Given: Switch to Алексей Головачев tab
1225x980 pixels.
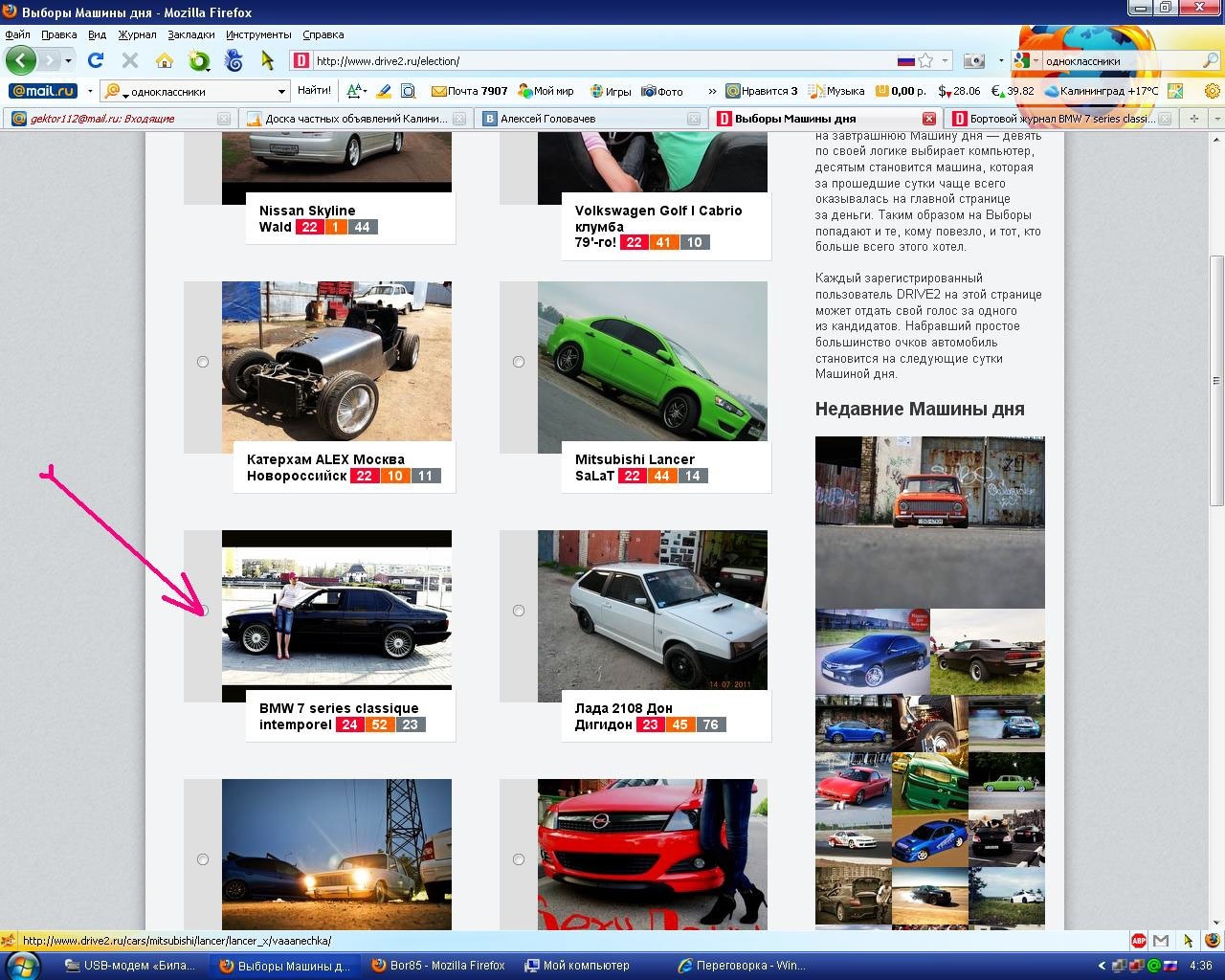Looking at the screenshot, I should pos(590,119).
